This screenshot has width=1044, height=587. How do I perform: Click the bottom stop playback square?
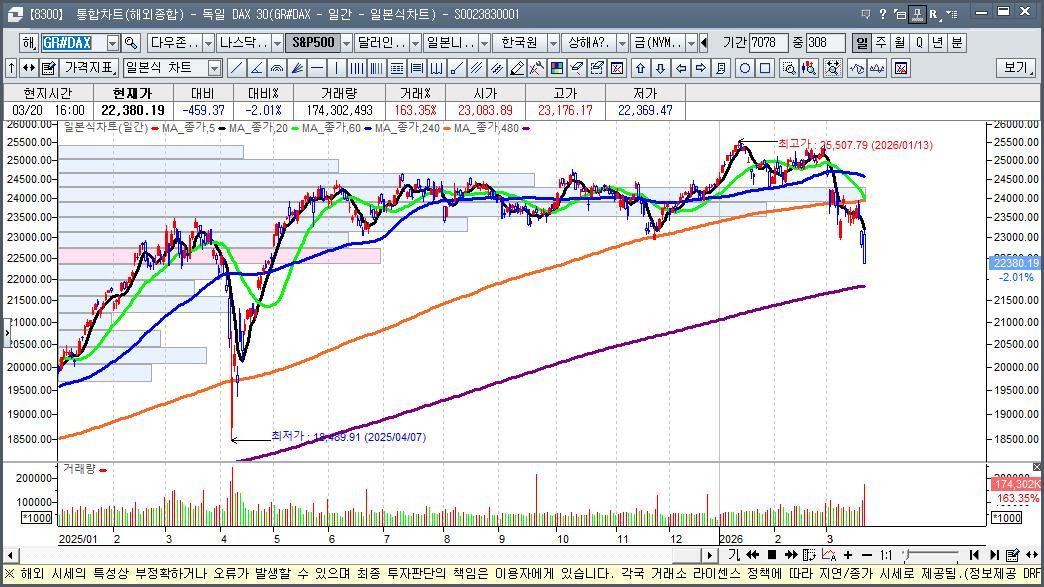point(772,555)
